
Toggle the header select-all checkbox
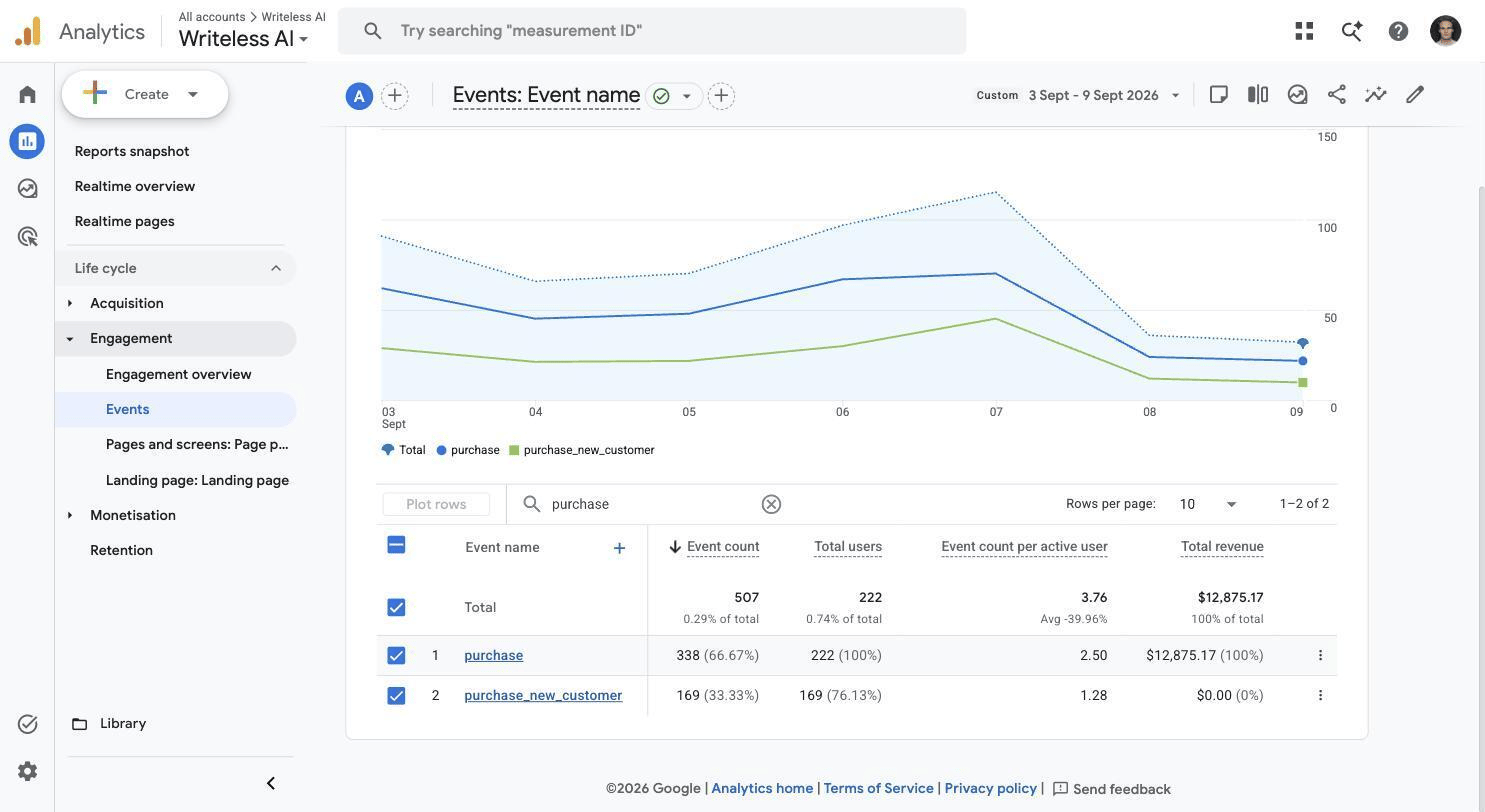pyautogui.click(x=396, y=545)
